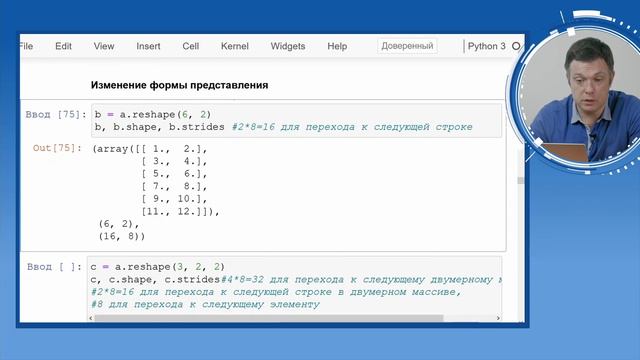Click output row [ 9., 10.]
Viewport: 640px width, 360px height.
coord(175,199)
